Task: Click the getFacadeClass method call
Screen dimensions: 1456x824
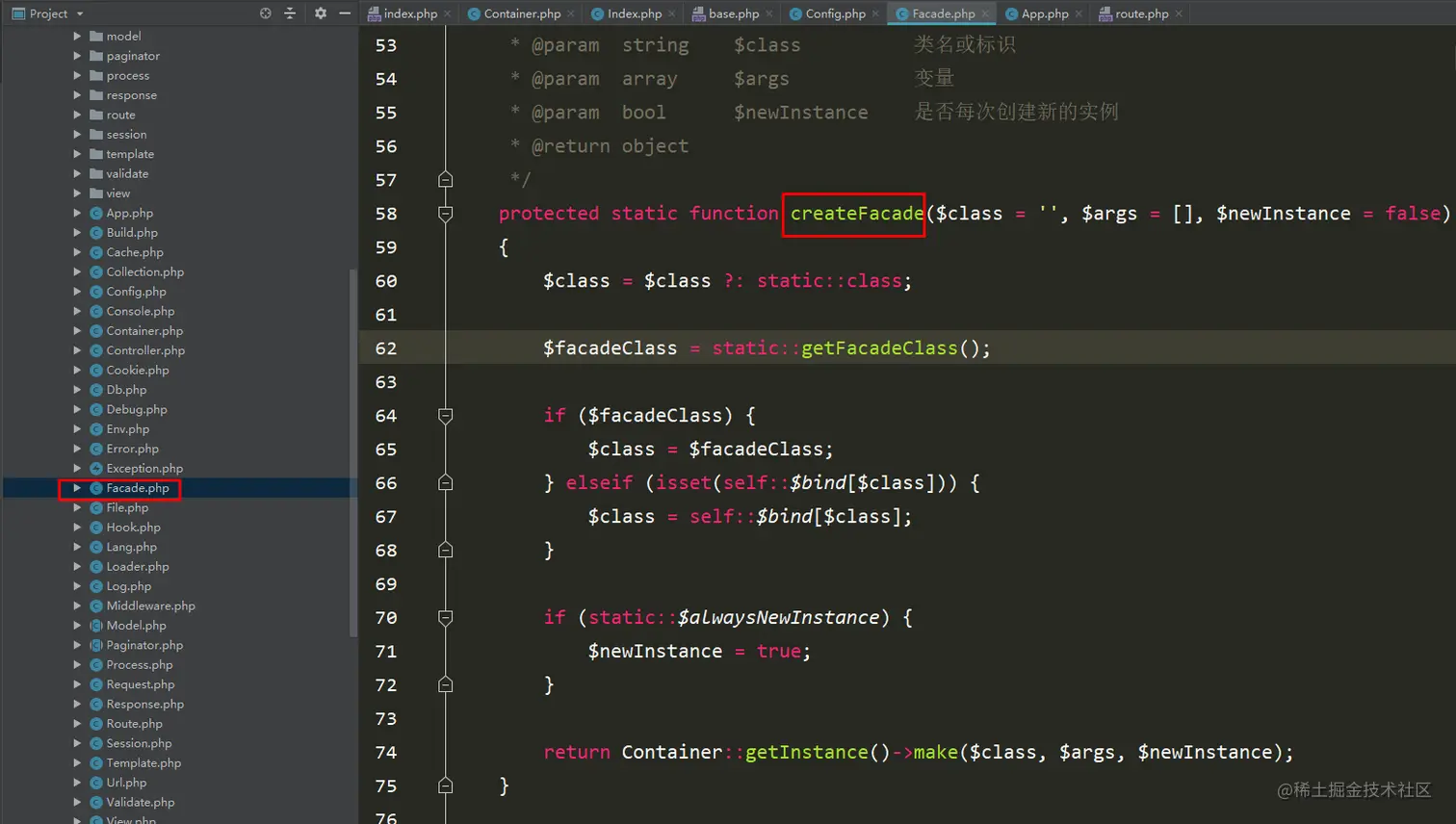Action: [x=879, y=348]
